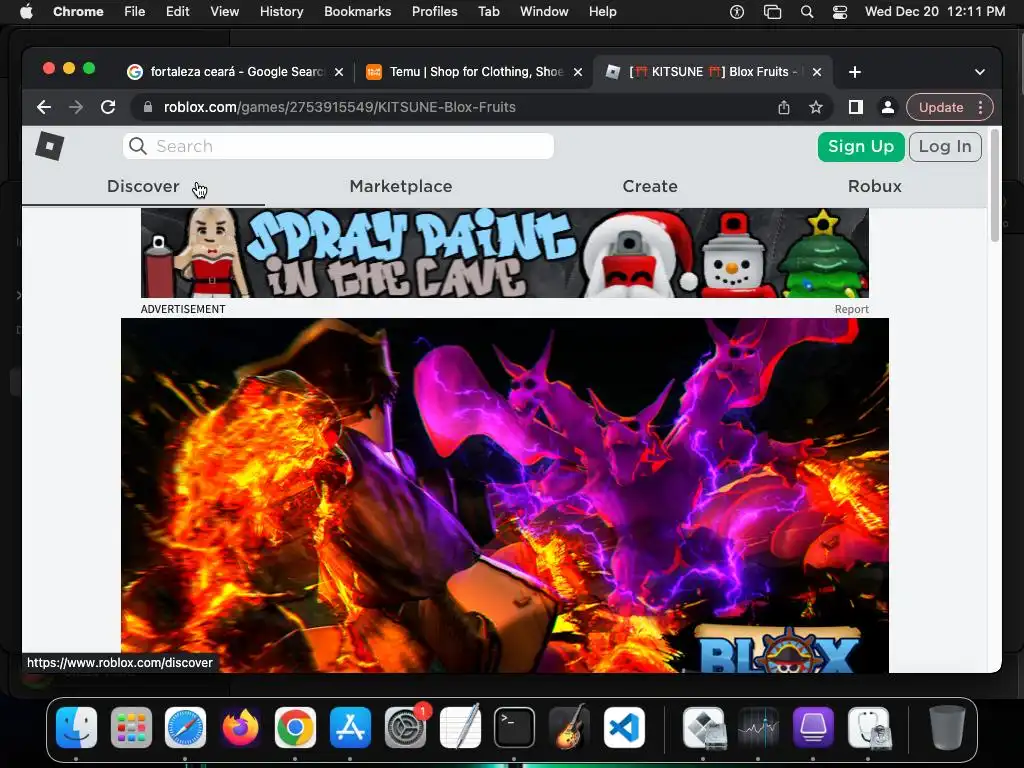The image size is (1024, 768).
Task: Open Apple Configurator purple dock icon
Action: (x=813, y=728)
